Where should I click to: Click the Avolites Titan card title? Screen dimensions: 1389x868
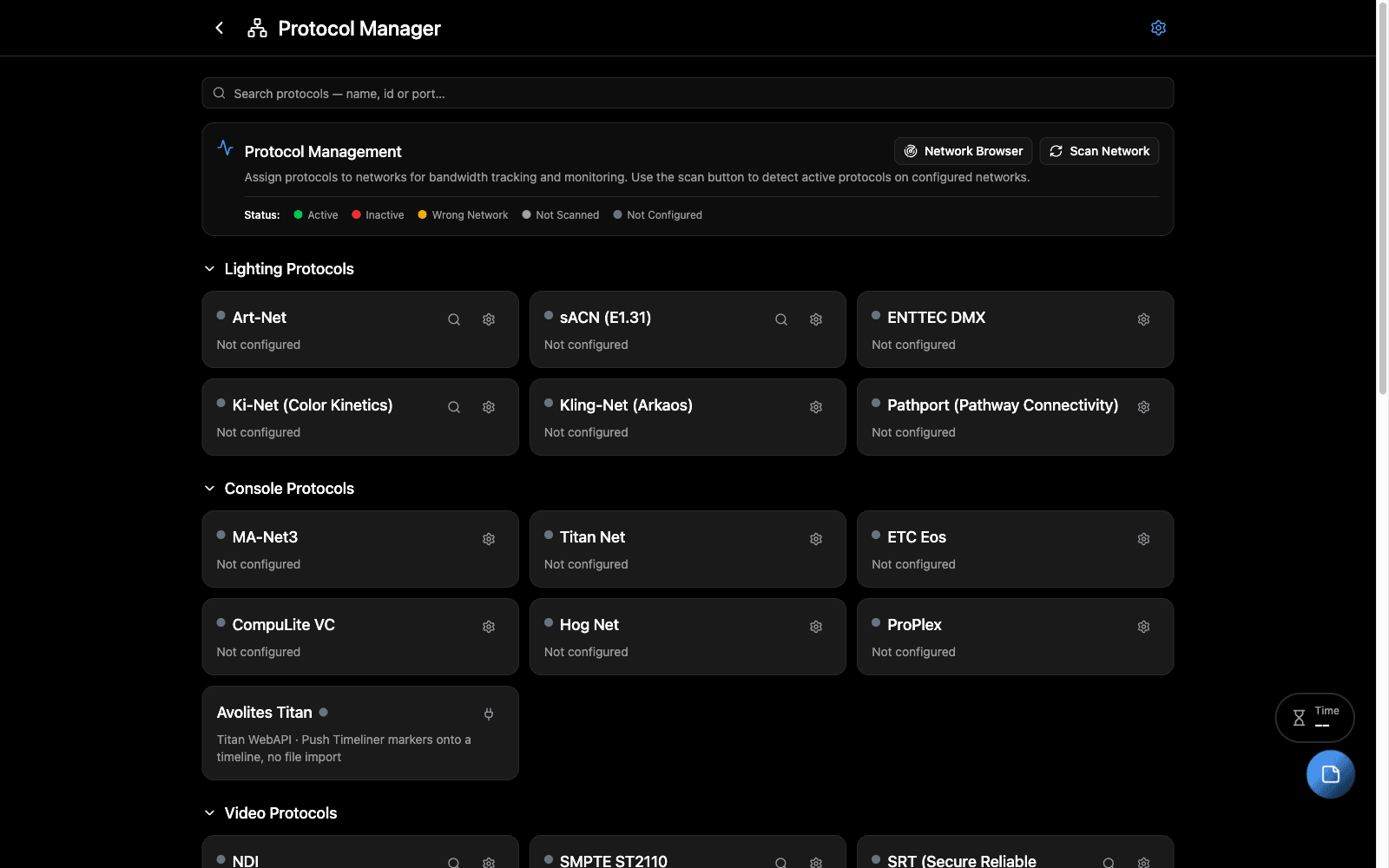(x=265, y=713)
